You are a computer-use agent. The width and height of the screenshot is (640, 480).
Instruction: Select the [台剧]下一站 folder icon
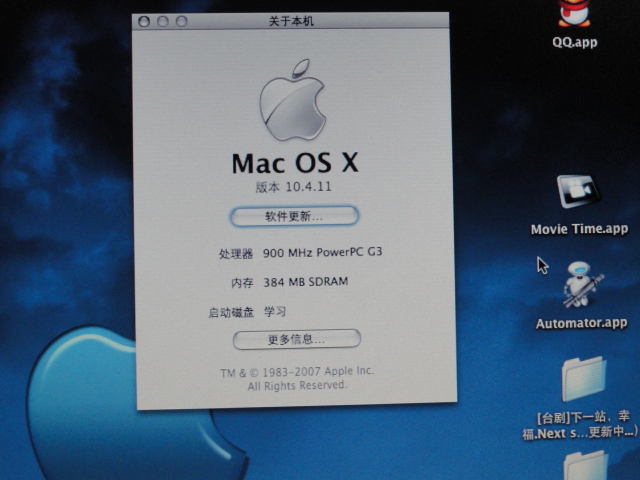pyautogui.click(x=583, y=378)
